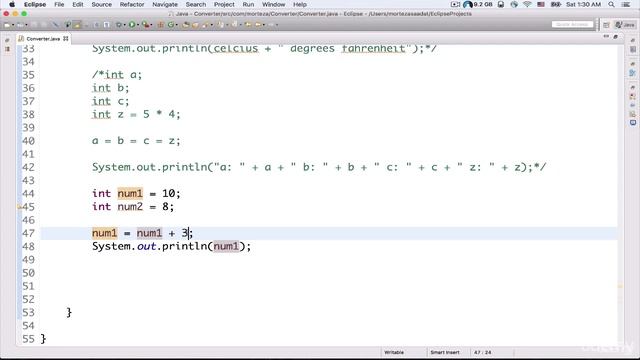640x360 pixels.
Task: Click the Run Last Tool icon
Action: pos(146,25)
